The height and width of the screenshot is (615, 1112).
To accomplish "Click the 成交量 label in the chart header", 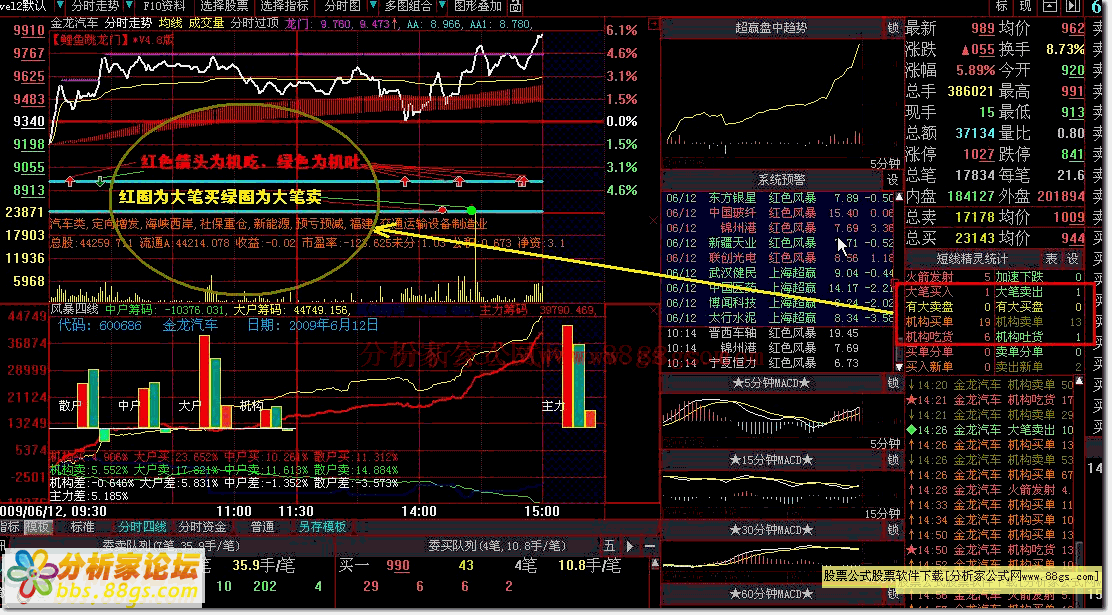I will click(206, 23).
